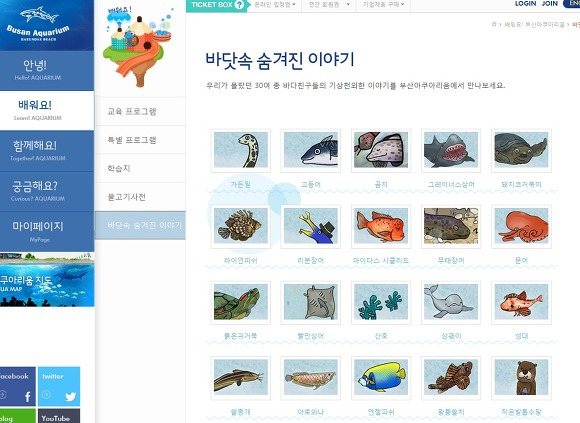Click the 작은발톱수달 caption link
Image resolution: width=580 pixels, height=423 pixels.
(x=521, y=412)
